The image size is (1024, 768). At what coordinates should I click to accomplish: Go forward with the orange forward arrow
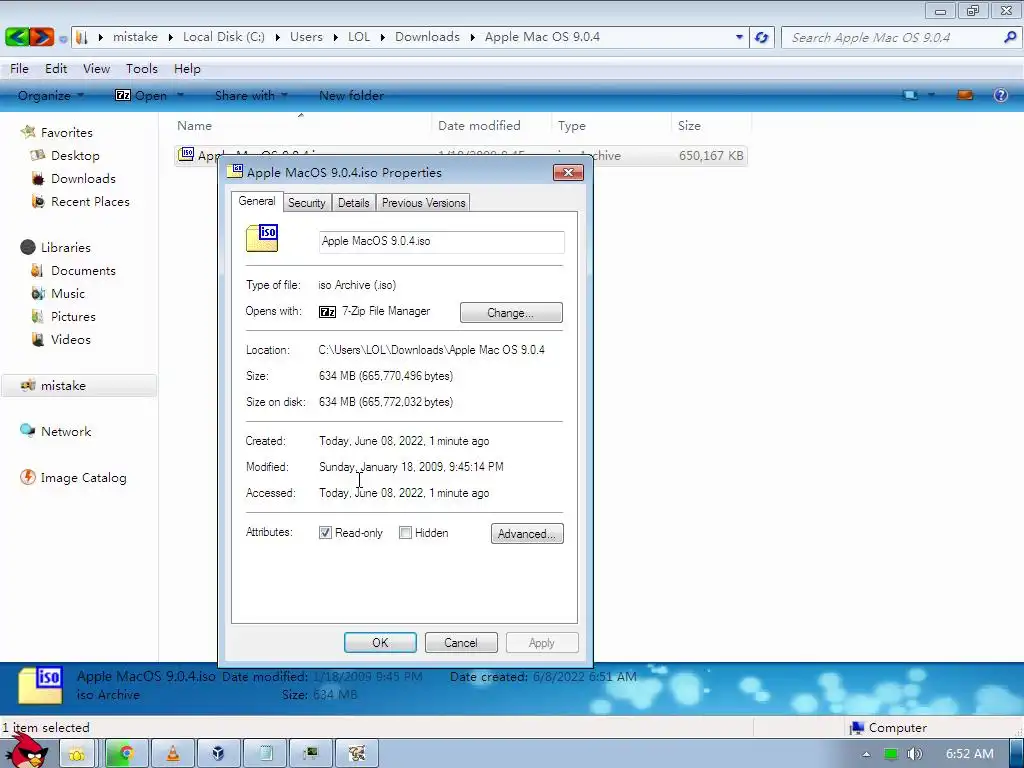42,37
